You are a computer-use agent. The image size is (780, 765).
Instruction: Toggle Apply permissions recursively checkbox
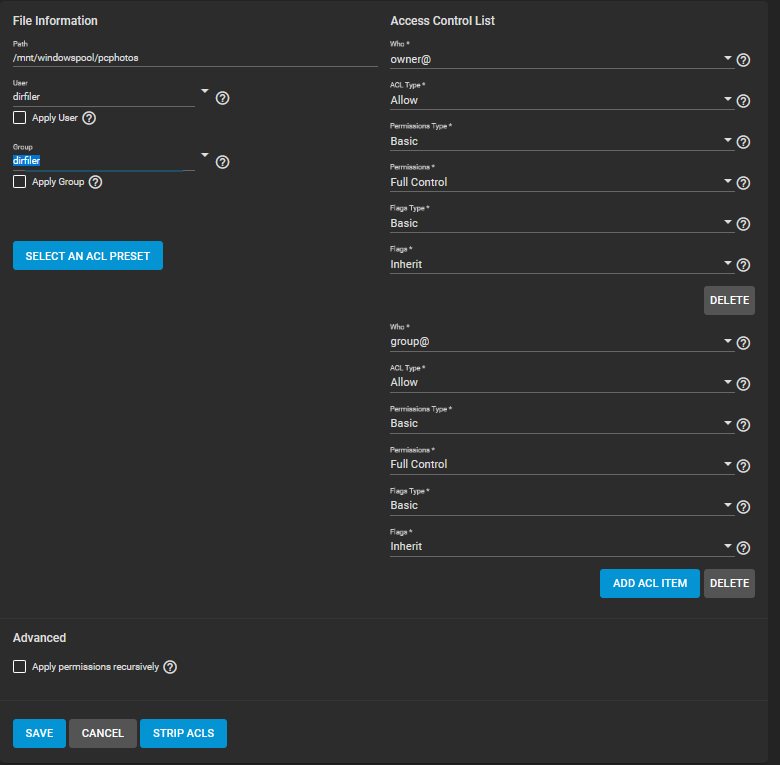[x=20, y=667]
